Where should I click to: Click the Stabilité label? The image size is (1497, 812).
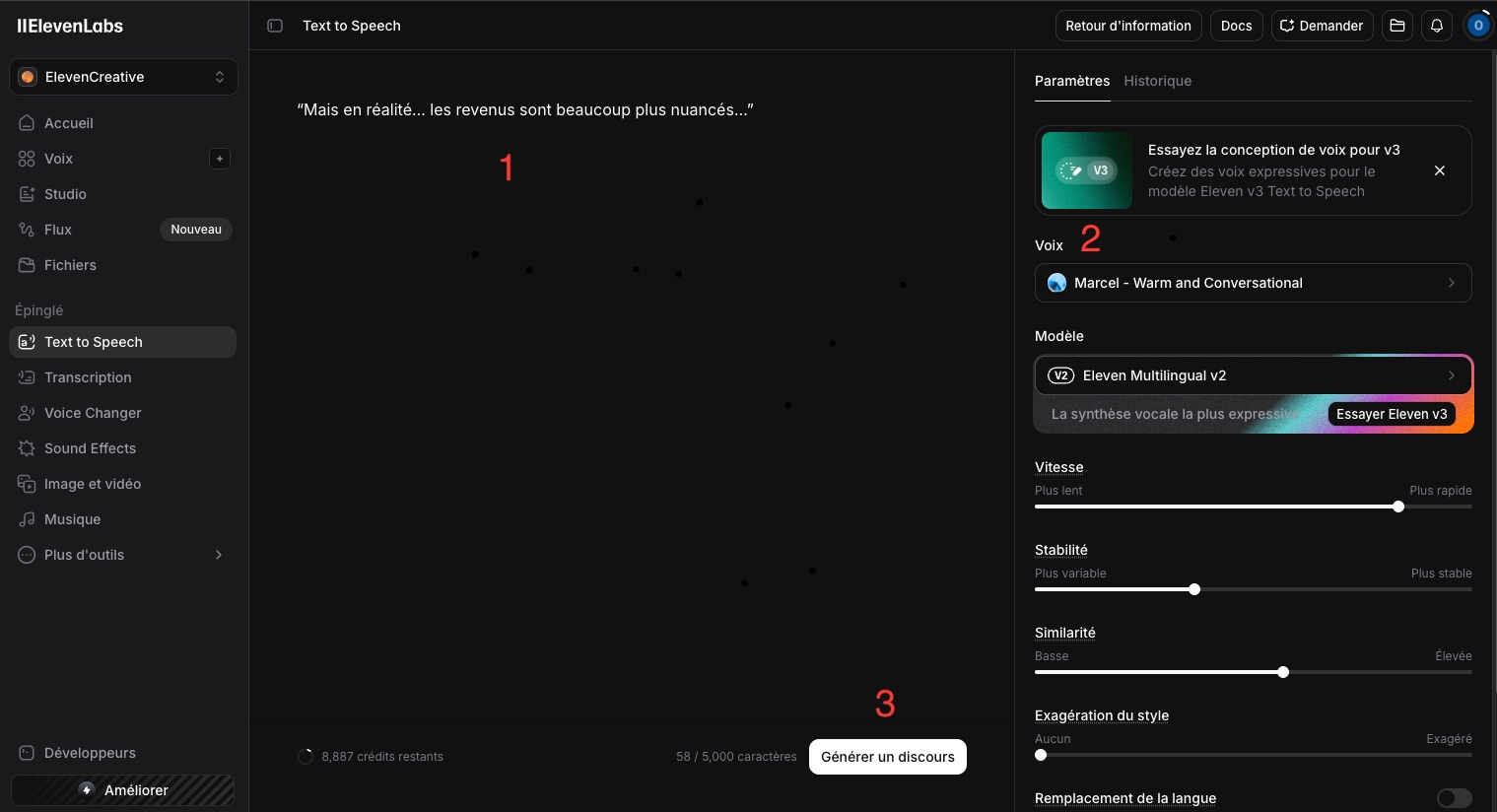coord(1061,550)
